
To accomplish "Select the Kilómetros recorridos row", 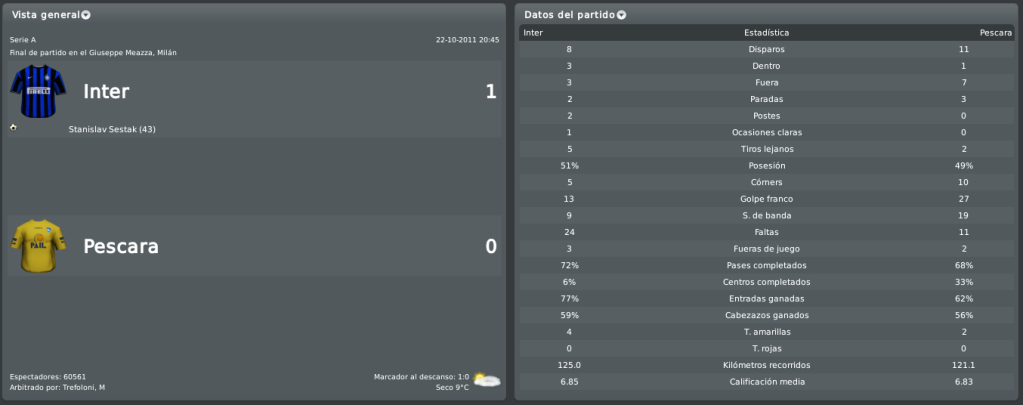I will (767, 365).
